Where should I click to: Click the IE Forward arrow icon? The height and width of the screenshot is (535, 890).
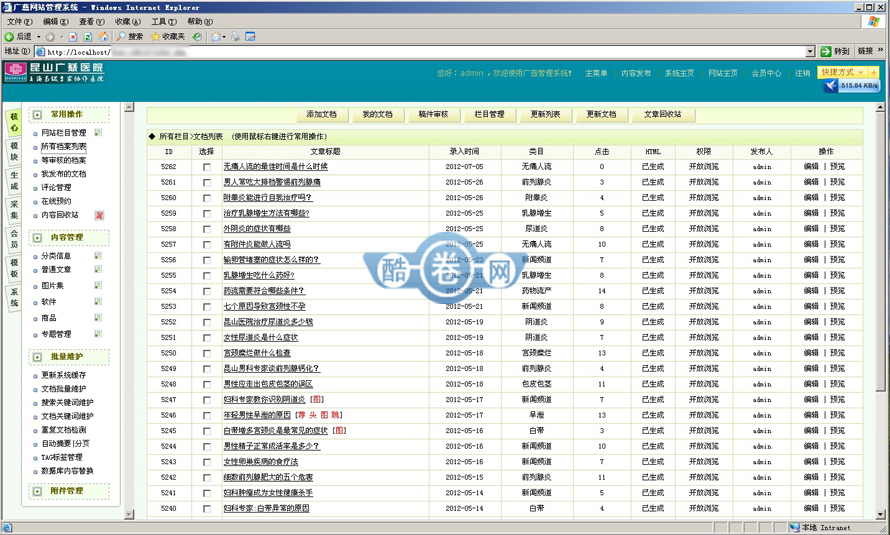coord(50,37)
